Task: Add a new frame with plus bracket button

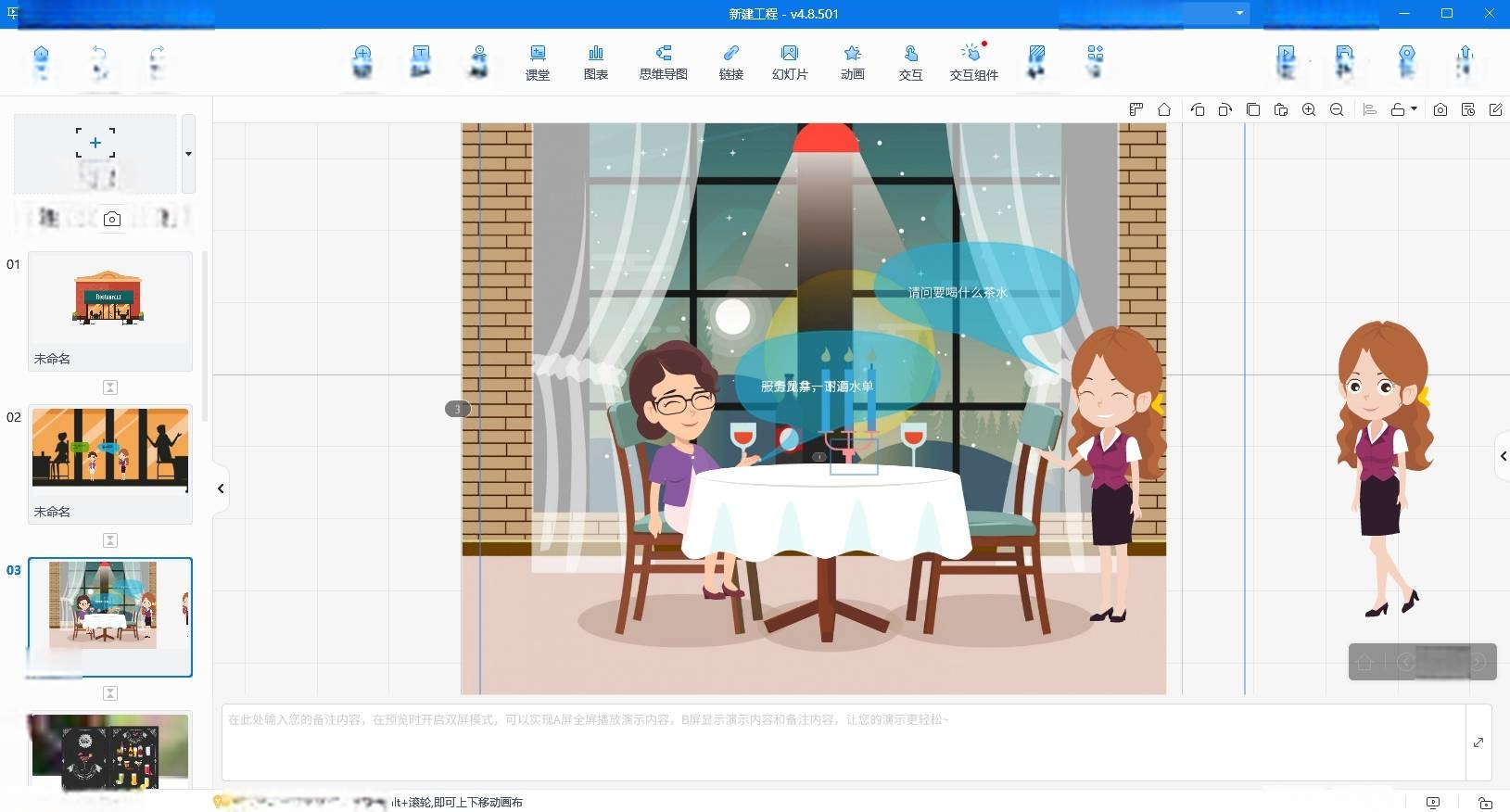Action: pyautogui.click(x=95, y=154)
